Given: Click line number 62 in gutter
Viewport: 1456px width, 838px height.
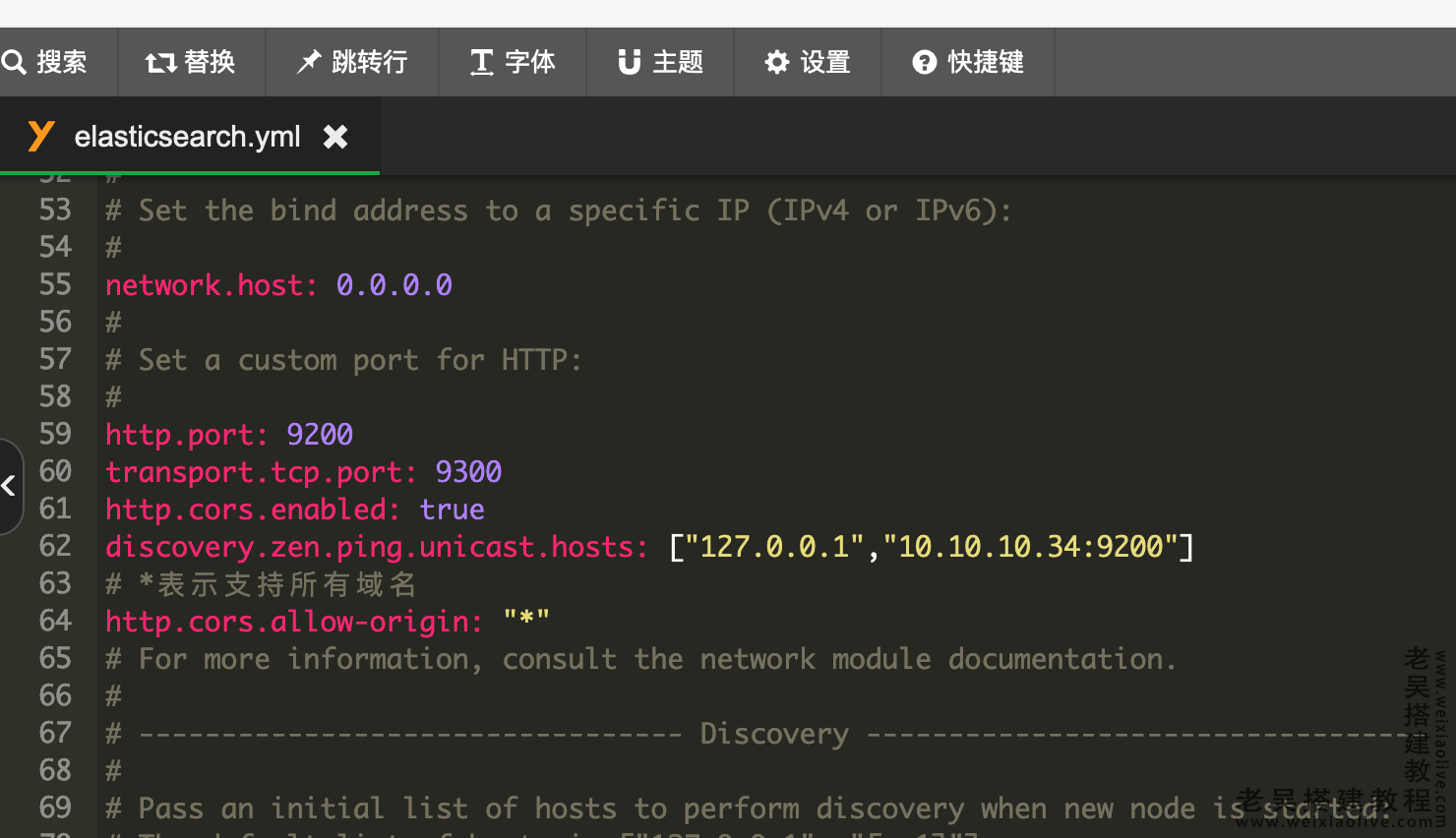Looking at the screenshot, I should click(x=55, y=546).
